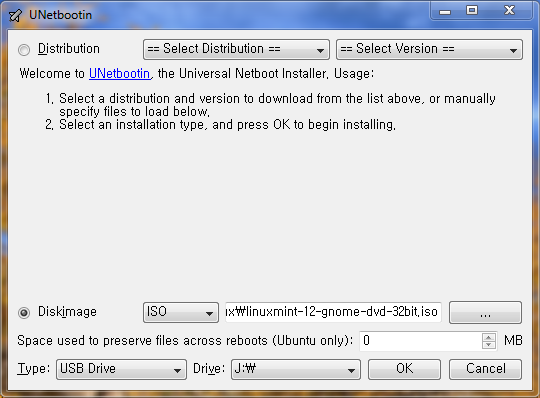The image size is (540, 398).
Task: Click the persistent space MB value field
Action: (x=420, y=341)
